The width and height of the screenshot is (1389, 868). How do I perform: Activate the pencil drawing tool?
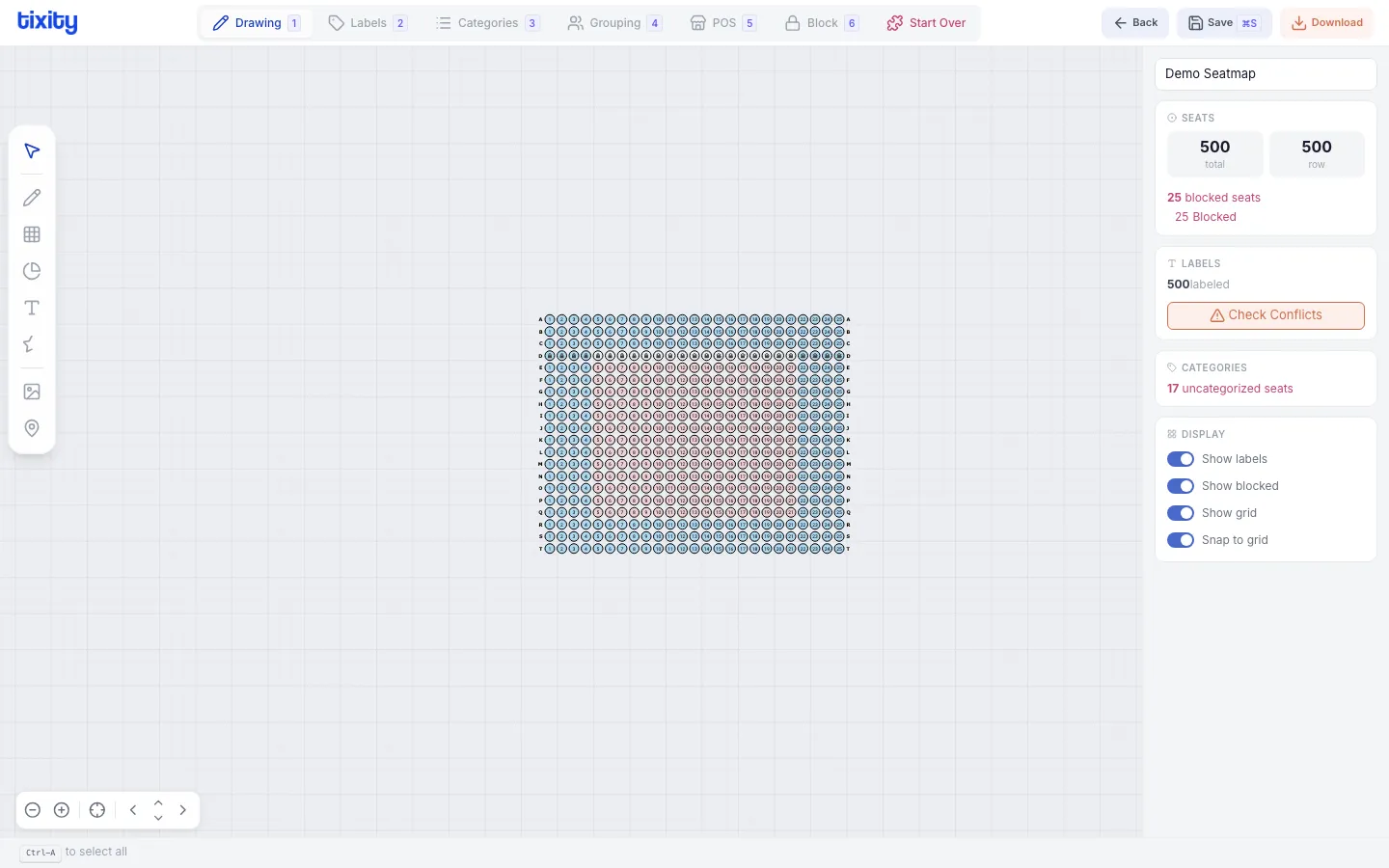point(31,198)
